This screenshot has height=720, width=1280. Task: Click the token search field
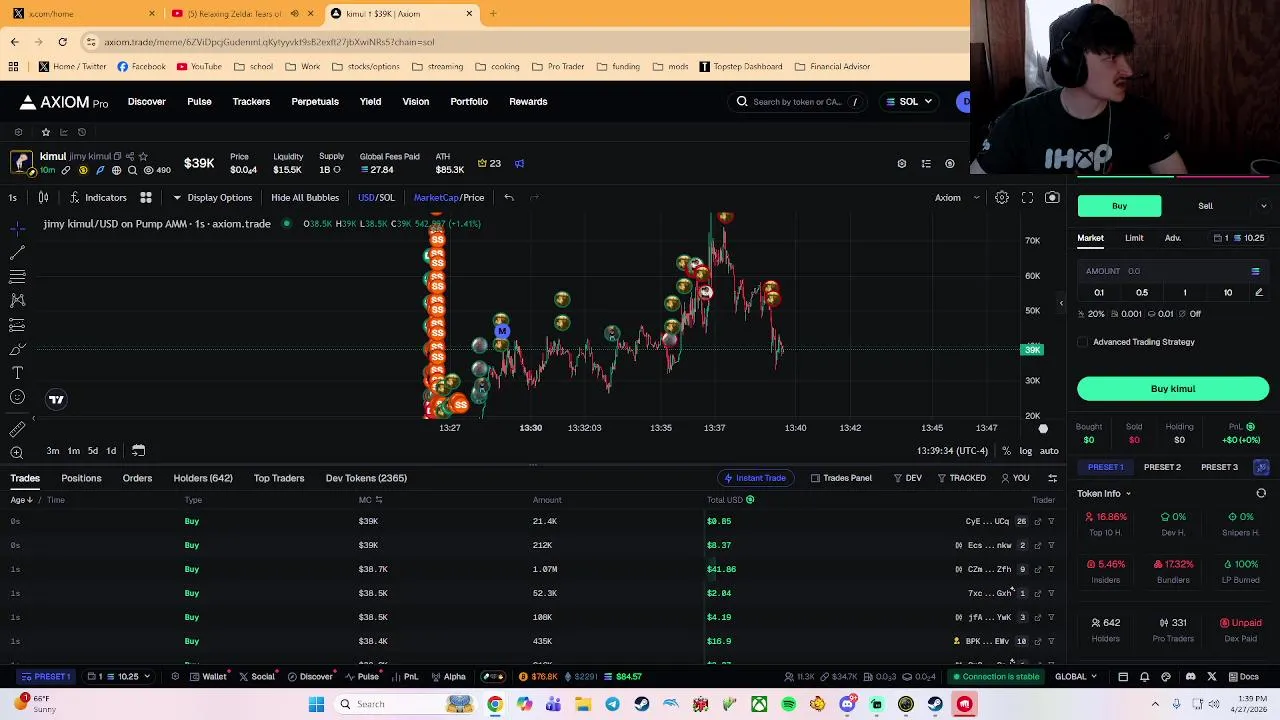[x=798, y=101]
